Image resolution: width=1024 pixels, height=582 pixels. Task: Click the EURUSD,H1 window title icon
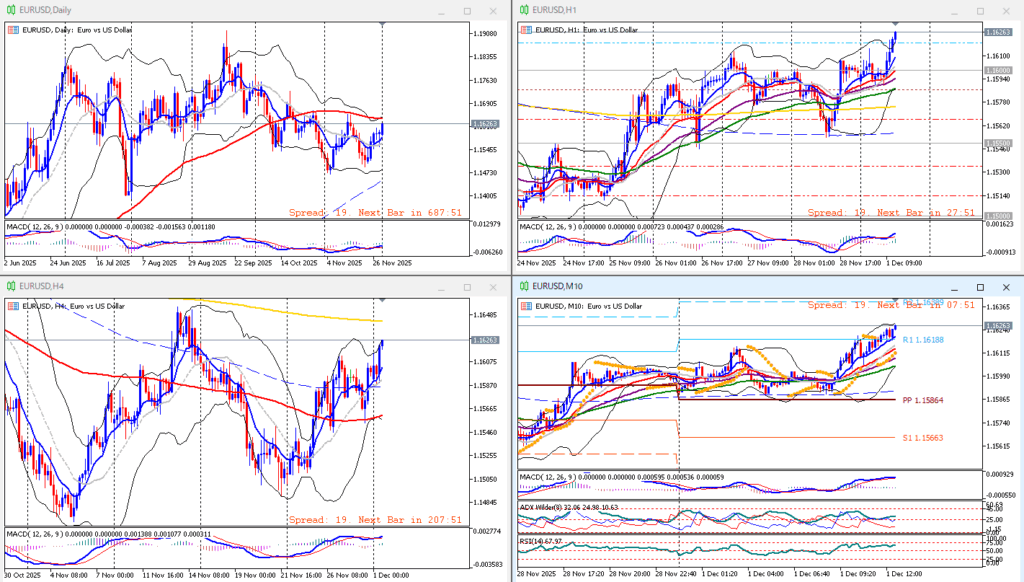524,10
